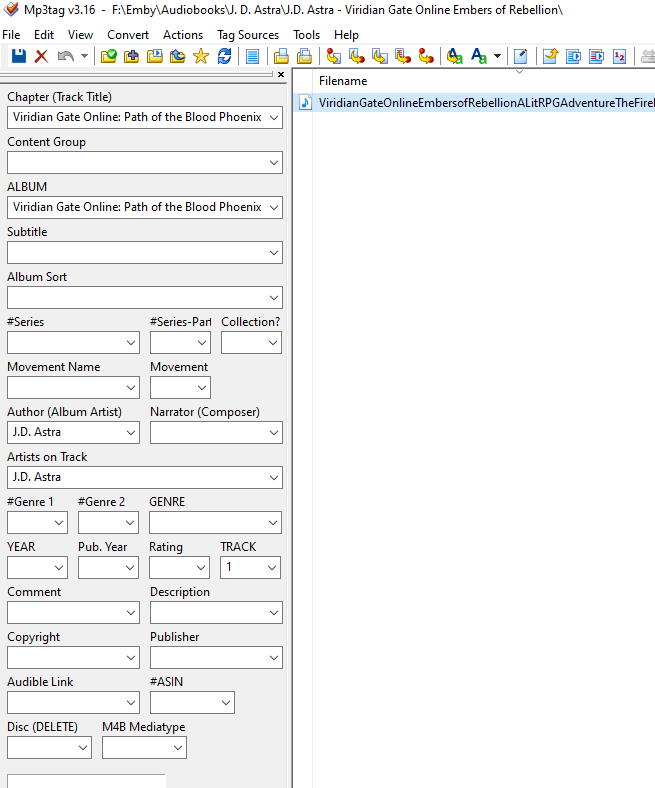
Task: Close the tag panel with the small x
Action: [x=281, y=74]
